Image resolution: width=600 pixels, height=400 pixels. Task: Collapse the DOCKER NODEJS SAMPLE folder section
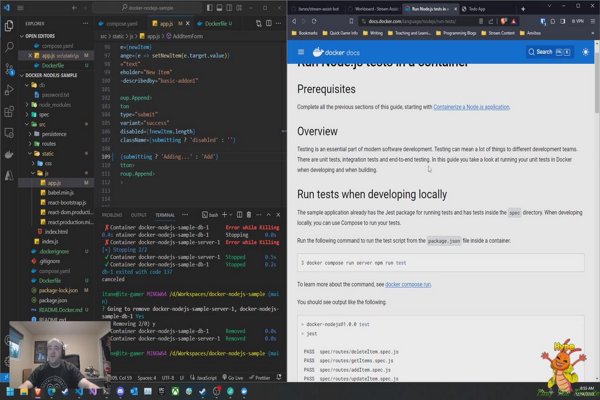(x=49, y=75)
